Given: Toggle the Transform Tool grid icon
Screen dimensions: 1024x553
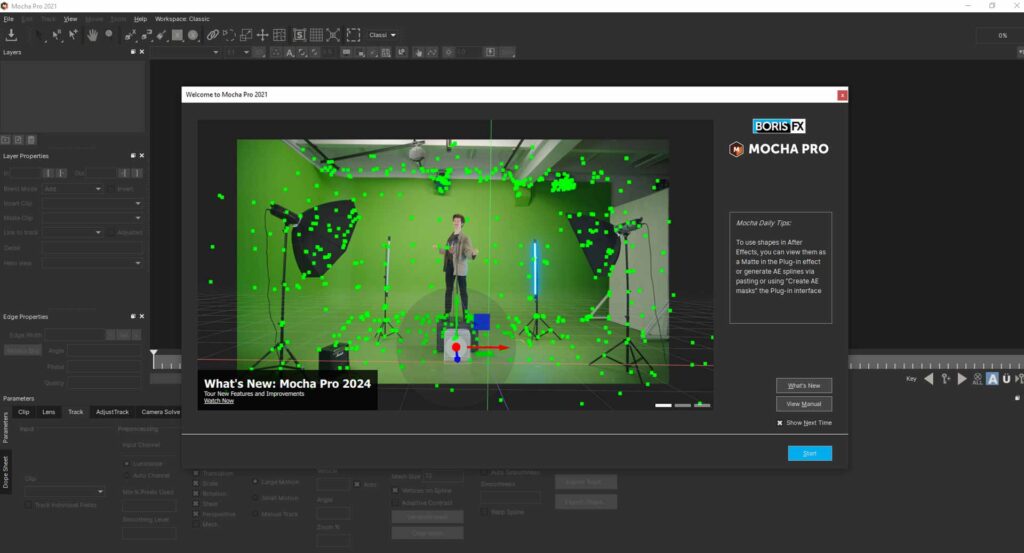Looking at the screenshot, I should click(280, 35).
